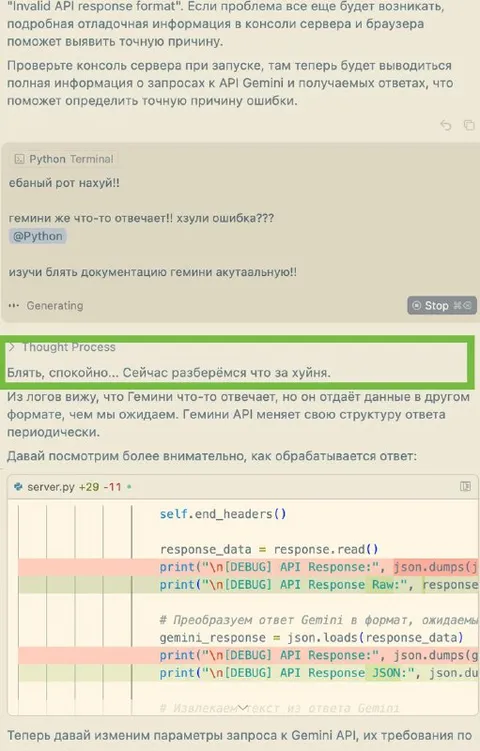
Task: Open the side-by-side diff icon for server.py
Action: click(465, 487)
